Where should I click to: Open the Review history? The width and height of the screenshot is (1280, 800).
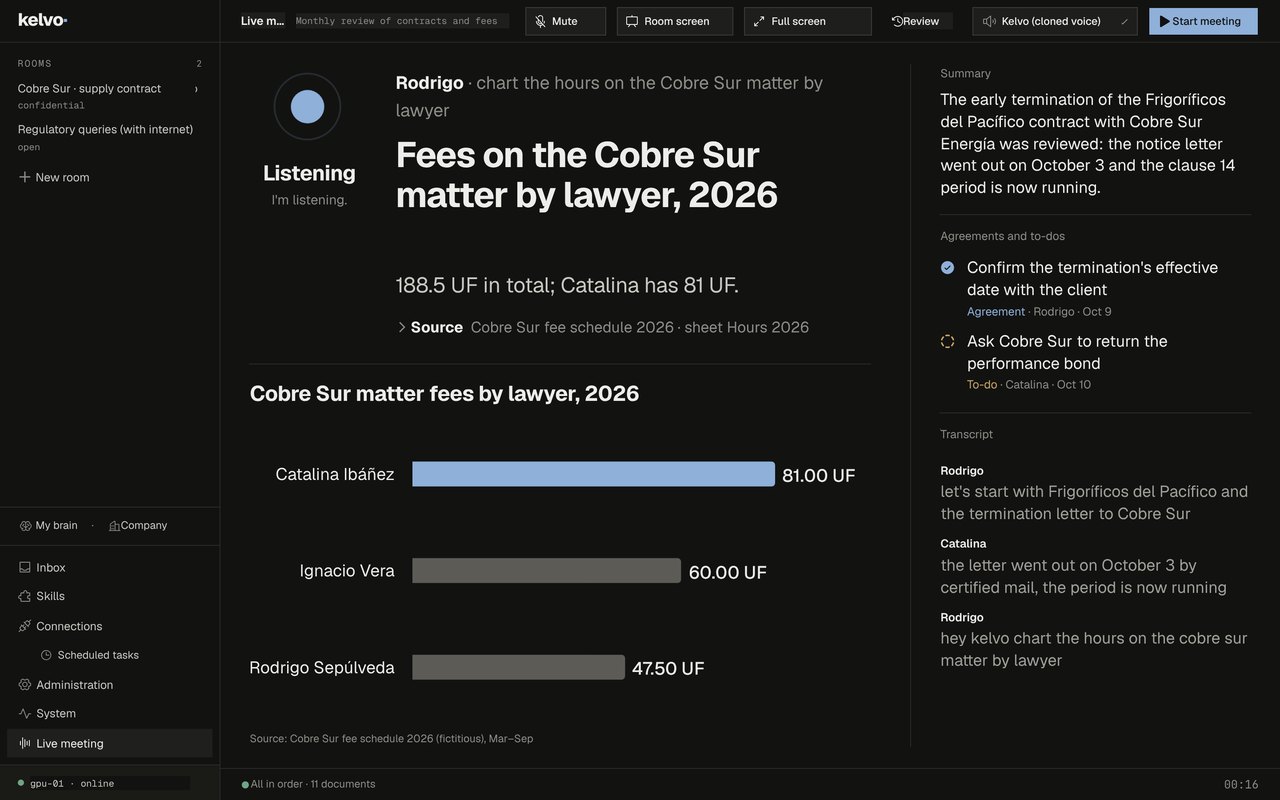point(917,21)
